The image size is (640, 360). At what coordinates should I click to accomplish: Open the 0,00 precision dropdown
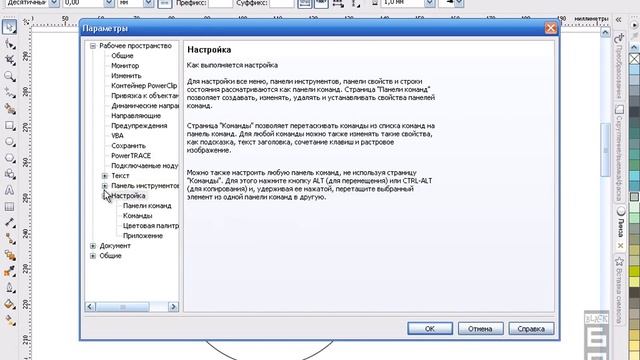coord(109,3)
